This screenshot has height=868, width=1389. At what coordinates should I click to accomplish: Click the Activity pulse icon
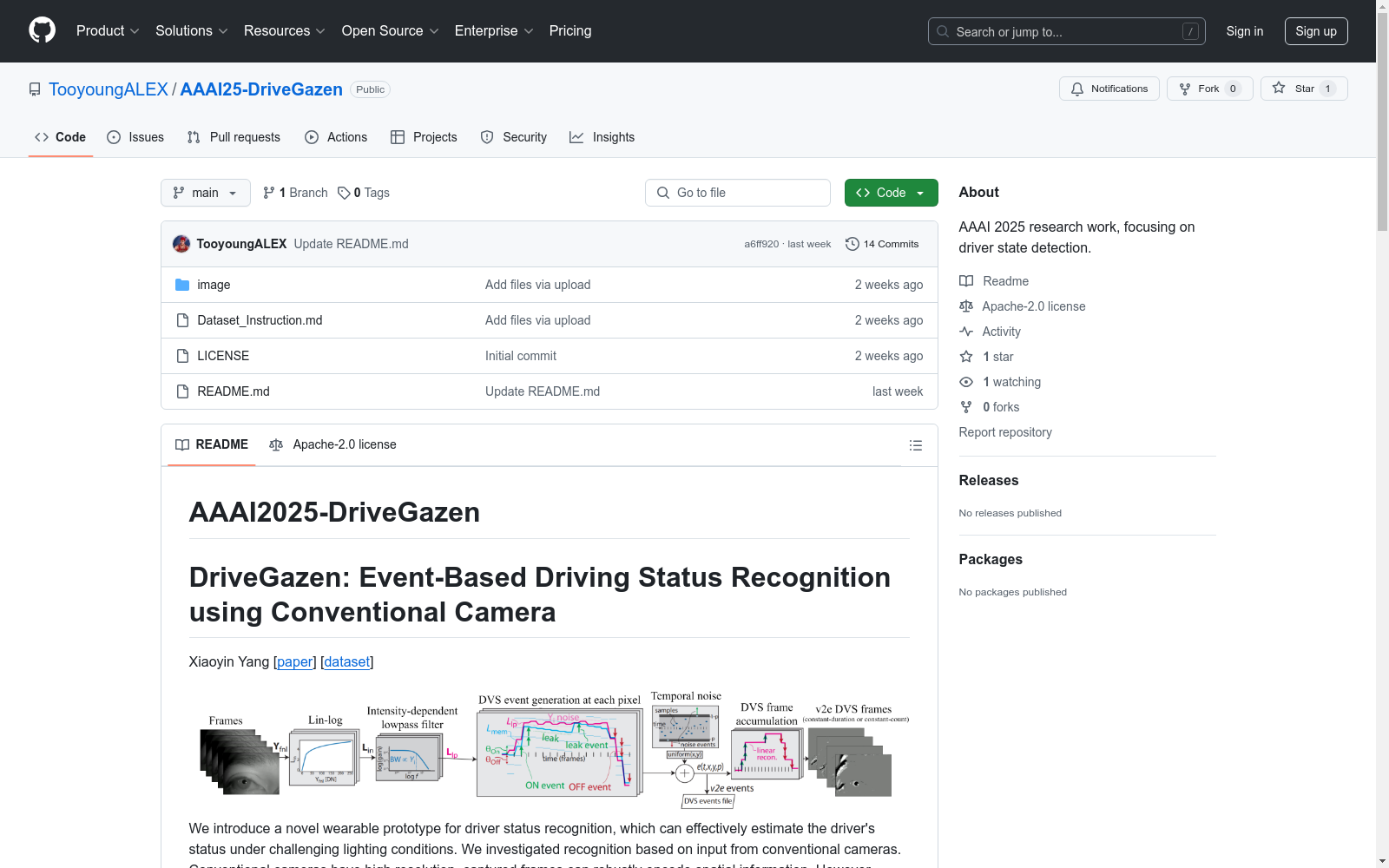point(966,332)
